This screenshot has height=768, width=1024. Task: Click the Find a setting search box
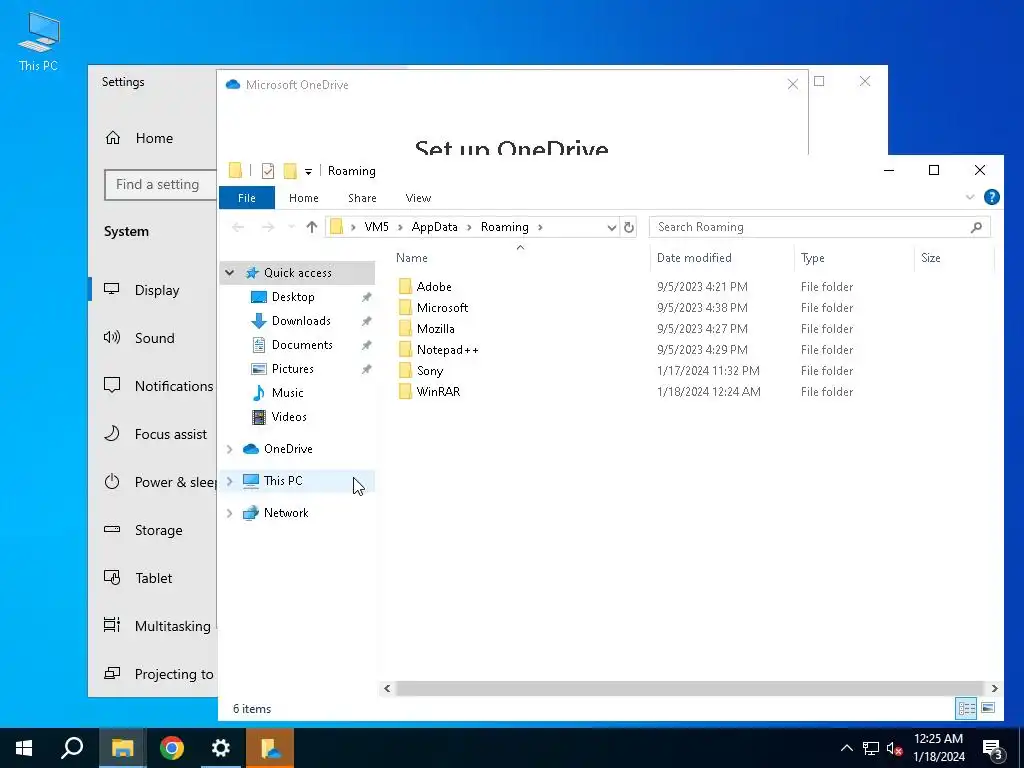pyautogui.click(x=161, y=185)
